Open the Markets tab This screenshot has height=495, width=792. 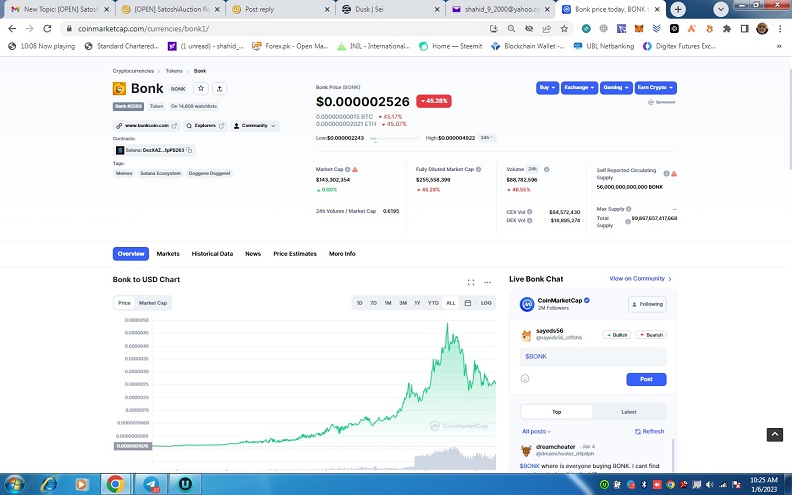click(168, 254)
